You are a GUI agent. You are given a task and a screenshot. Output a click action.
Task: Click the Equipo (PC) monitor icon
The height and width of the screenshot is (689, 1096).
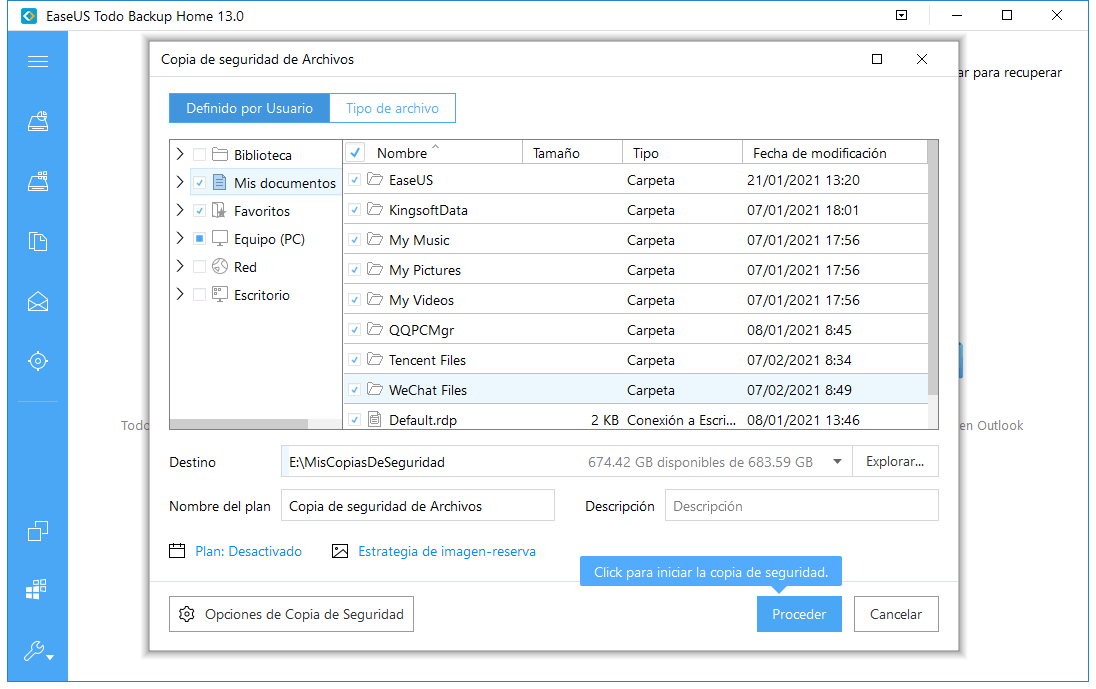pyautogui.click(x=220, y=238)
